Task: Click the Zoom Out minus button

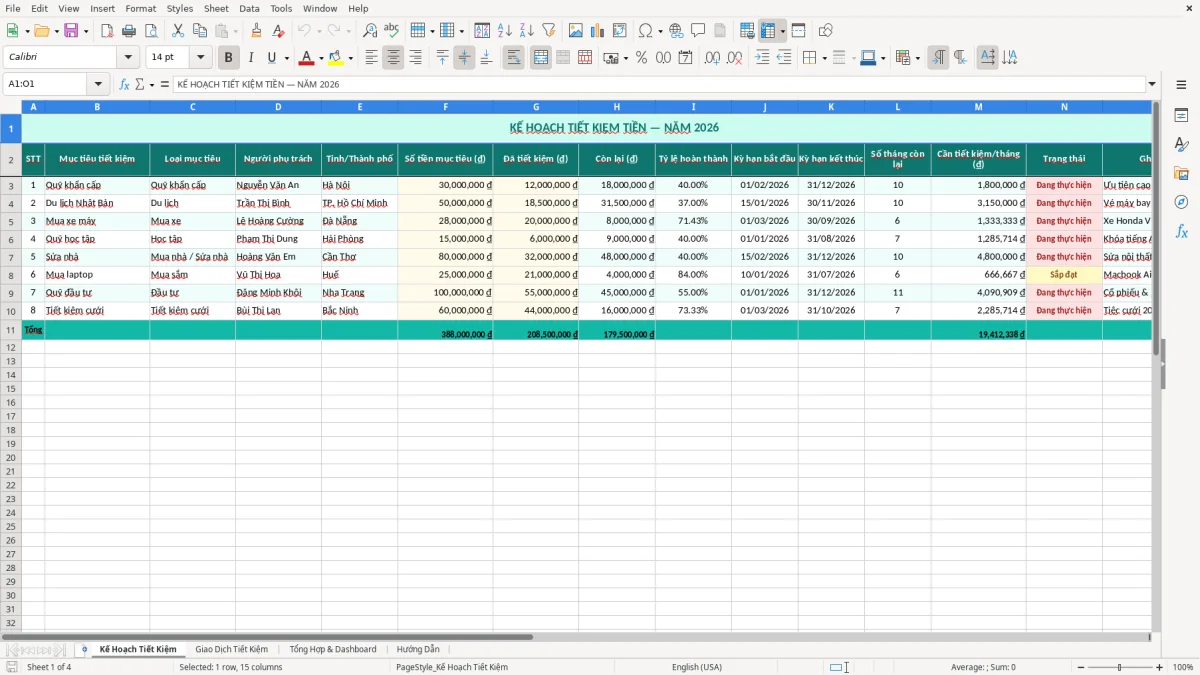Action: (1081, 667)
